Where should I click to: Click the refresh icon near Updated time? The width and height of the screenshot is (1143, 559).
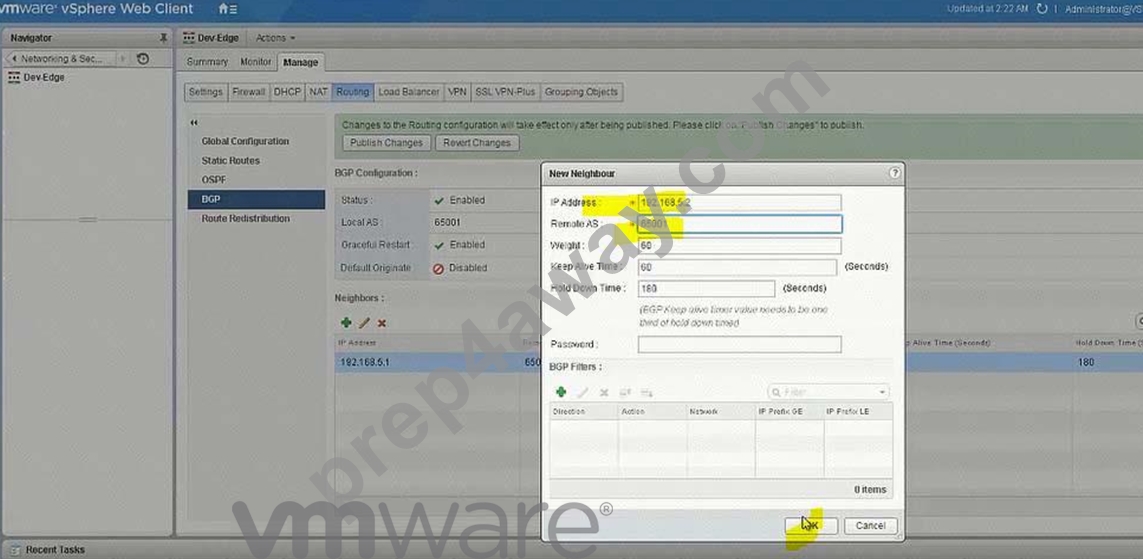point(1042,9)
